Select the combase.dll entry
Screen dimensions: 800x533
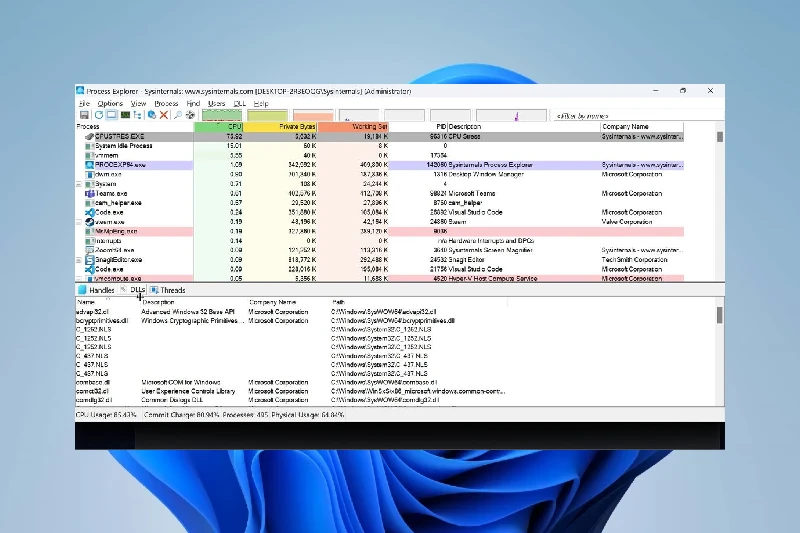(x=291, y=382)
